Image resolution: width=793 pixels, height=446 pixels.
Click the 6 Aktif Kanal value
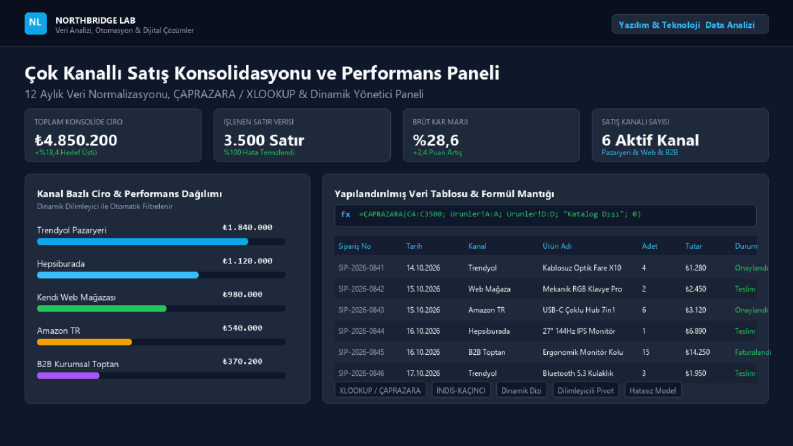pyautogui.click(x=650, y=140)
